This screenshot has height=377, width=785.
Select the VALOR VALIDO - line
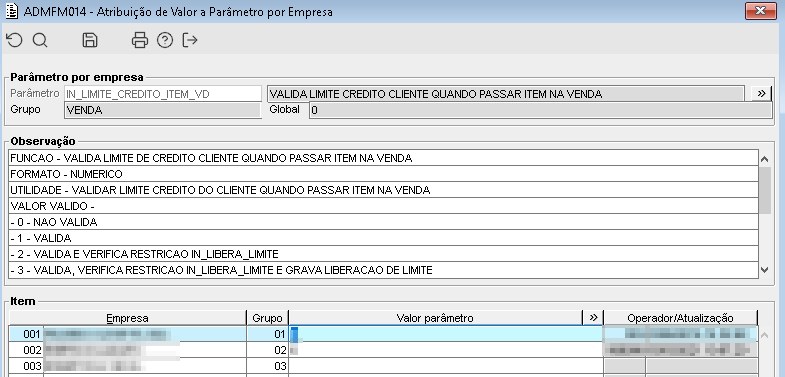383,206
